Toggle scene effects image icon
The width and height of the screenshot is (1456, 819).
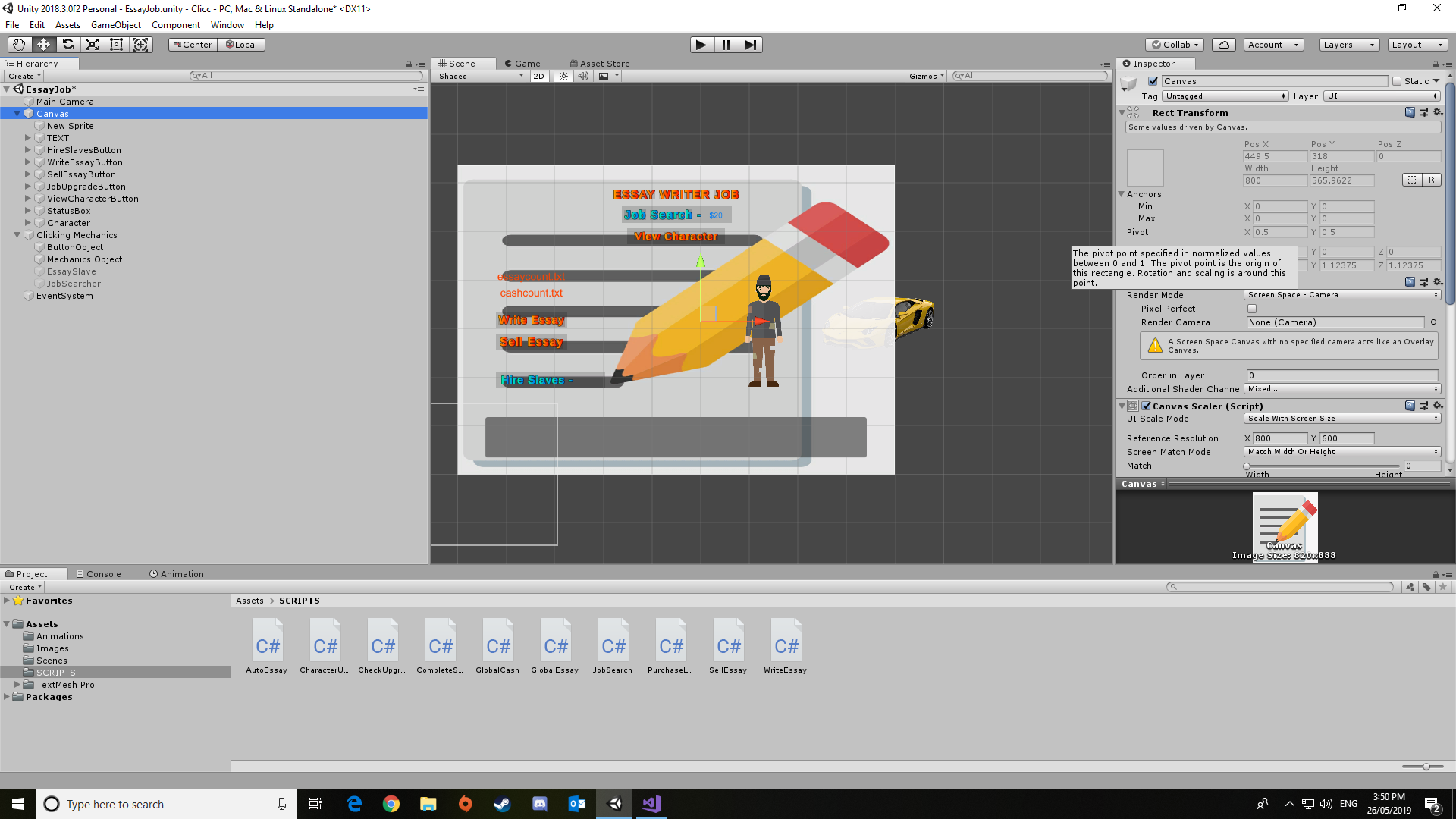(604, 76)
